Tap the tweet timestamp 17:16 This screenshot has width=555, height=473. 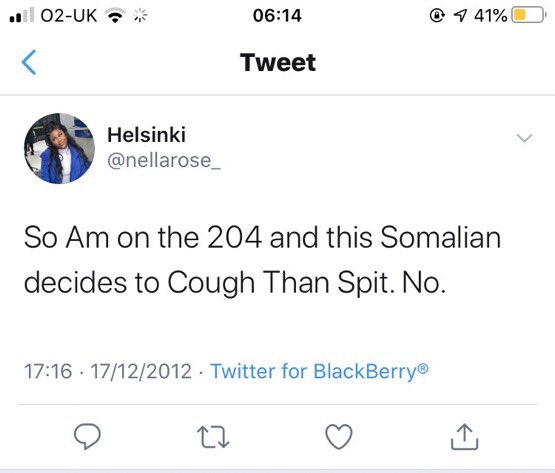(48, 371)
